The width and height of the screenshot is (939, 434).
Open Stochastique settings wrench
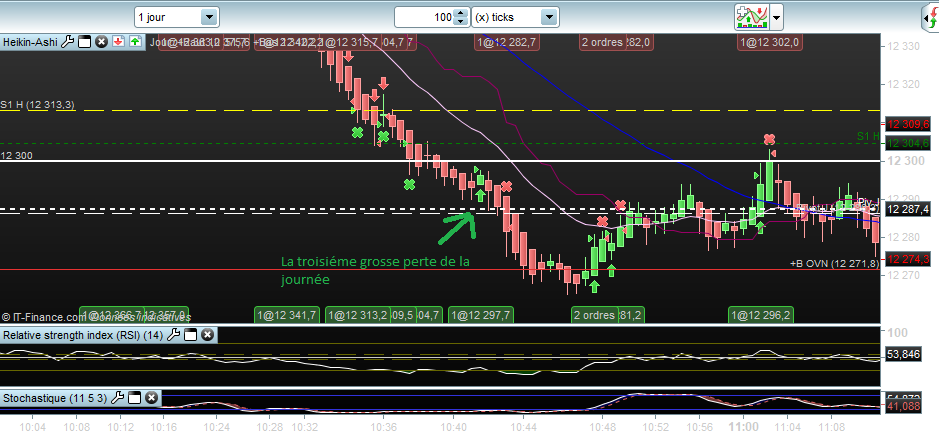click(117, 397)
